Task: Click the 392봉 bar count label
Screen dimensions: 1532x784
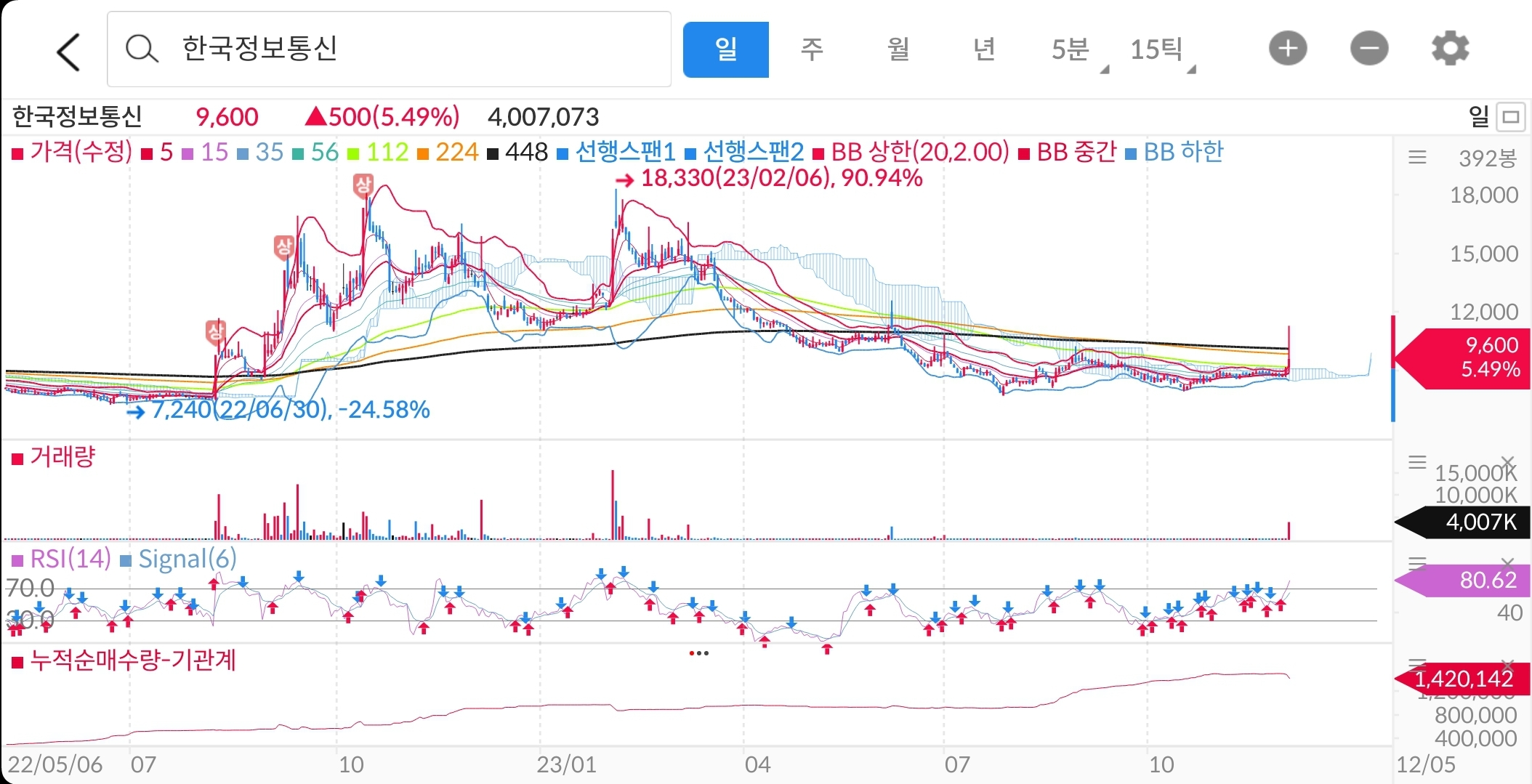Action: point(1488,158)
